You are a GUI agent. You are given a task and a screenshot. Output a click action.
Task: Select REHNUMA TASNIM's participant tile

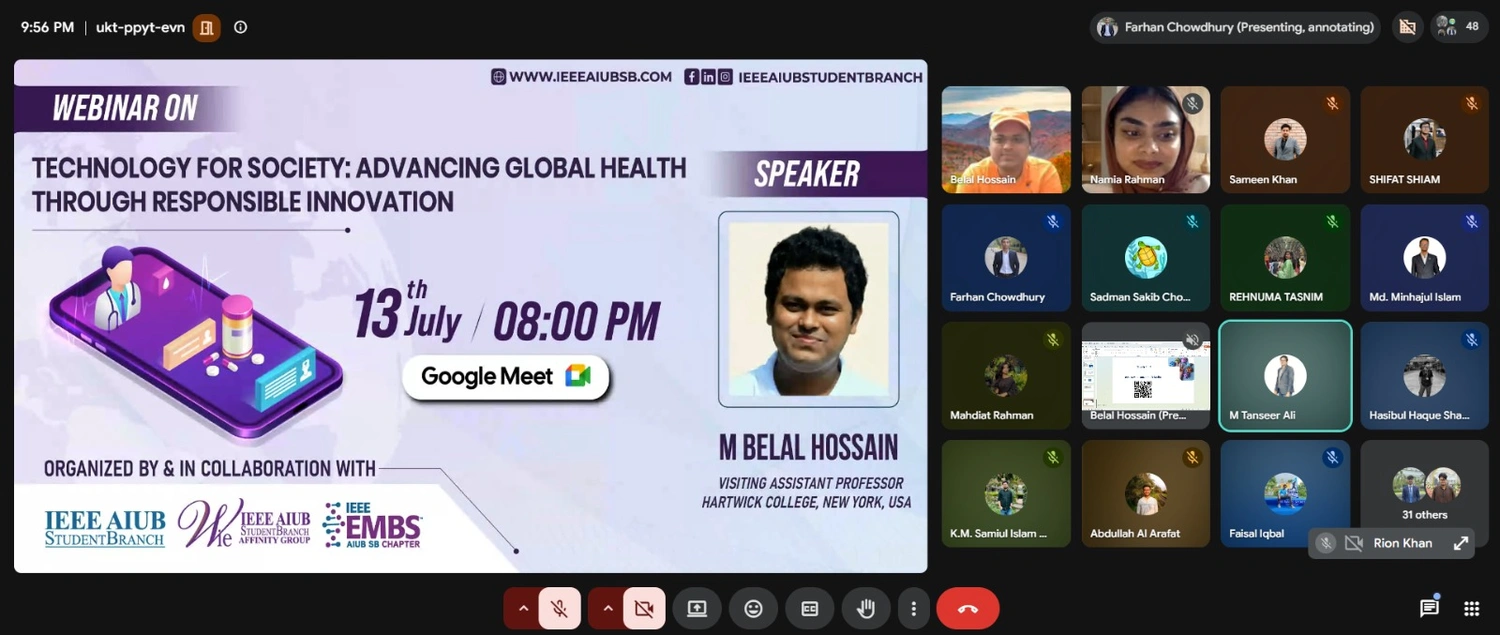point(1285,258)
